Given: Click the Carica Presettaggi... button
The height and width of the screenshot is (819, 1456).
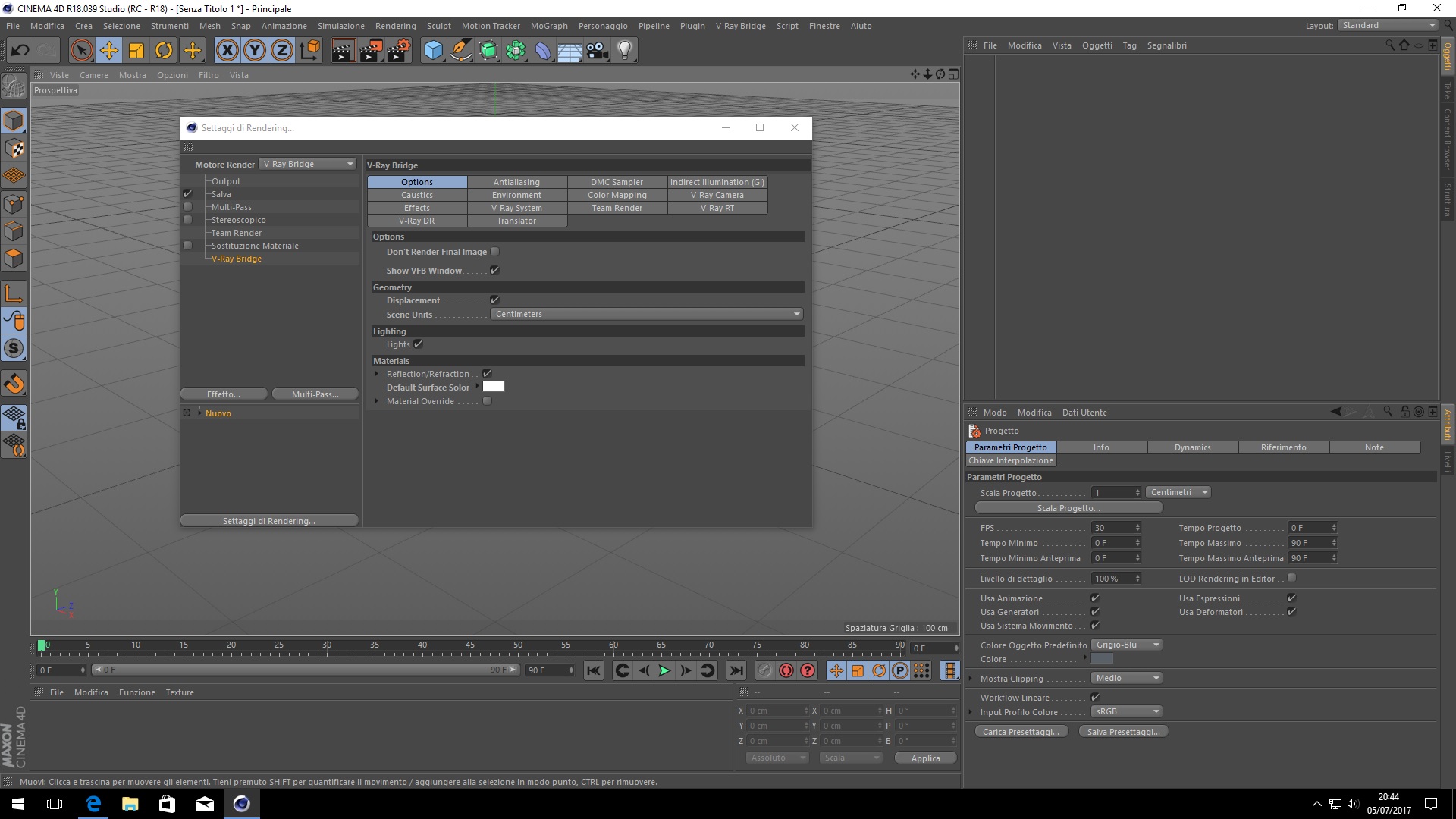Looking at the screenshot, I should [1021, 732].
